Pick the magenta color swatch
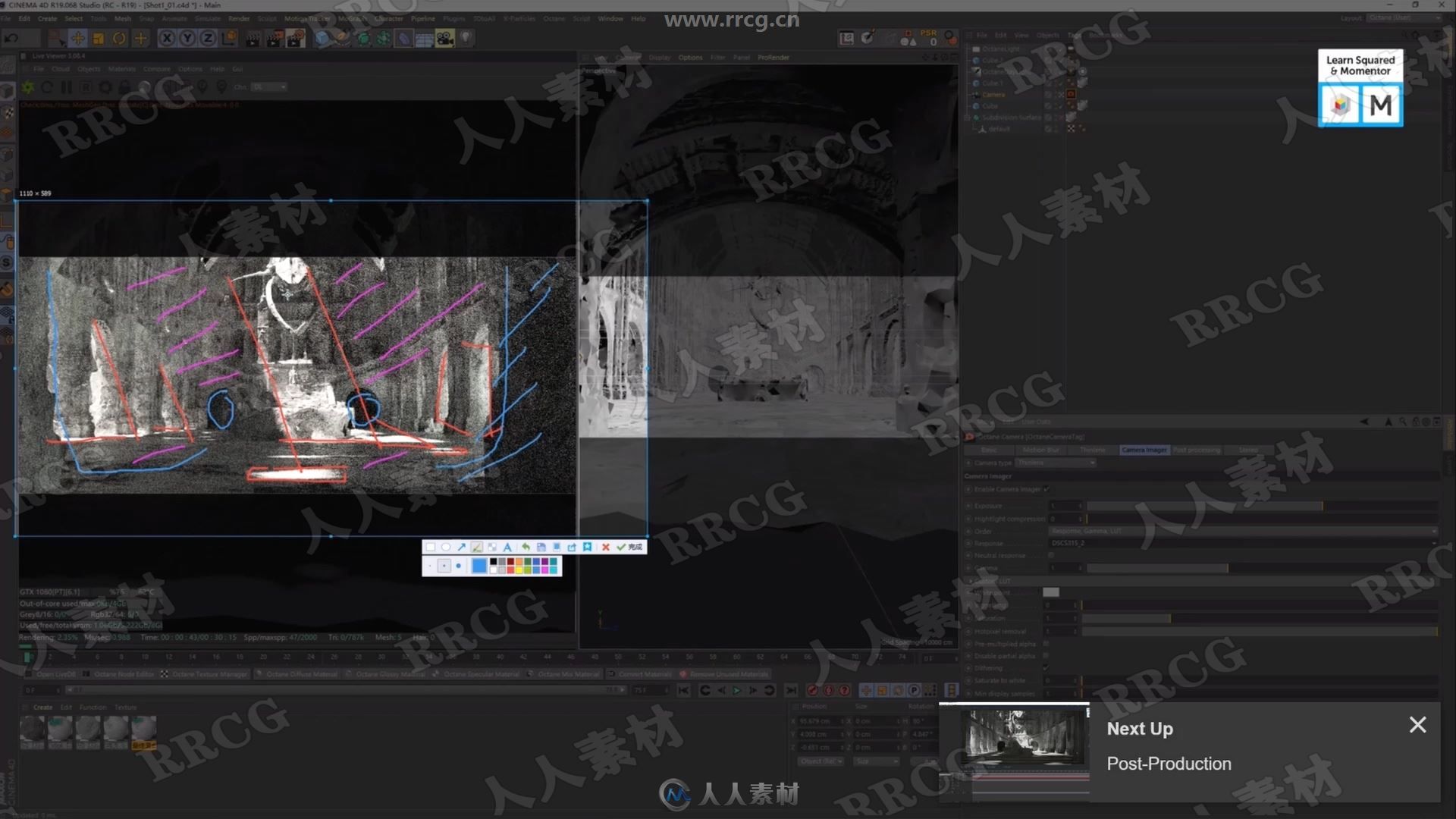Screen dimensions: 1456x819 tap(544, 570)
